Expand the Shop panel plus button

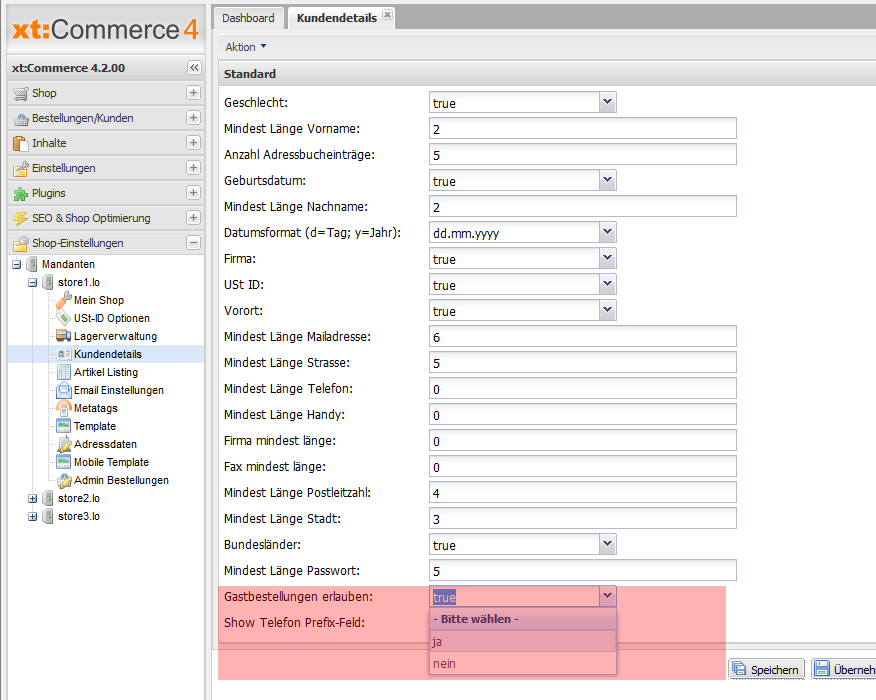[x=193, y=93]
